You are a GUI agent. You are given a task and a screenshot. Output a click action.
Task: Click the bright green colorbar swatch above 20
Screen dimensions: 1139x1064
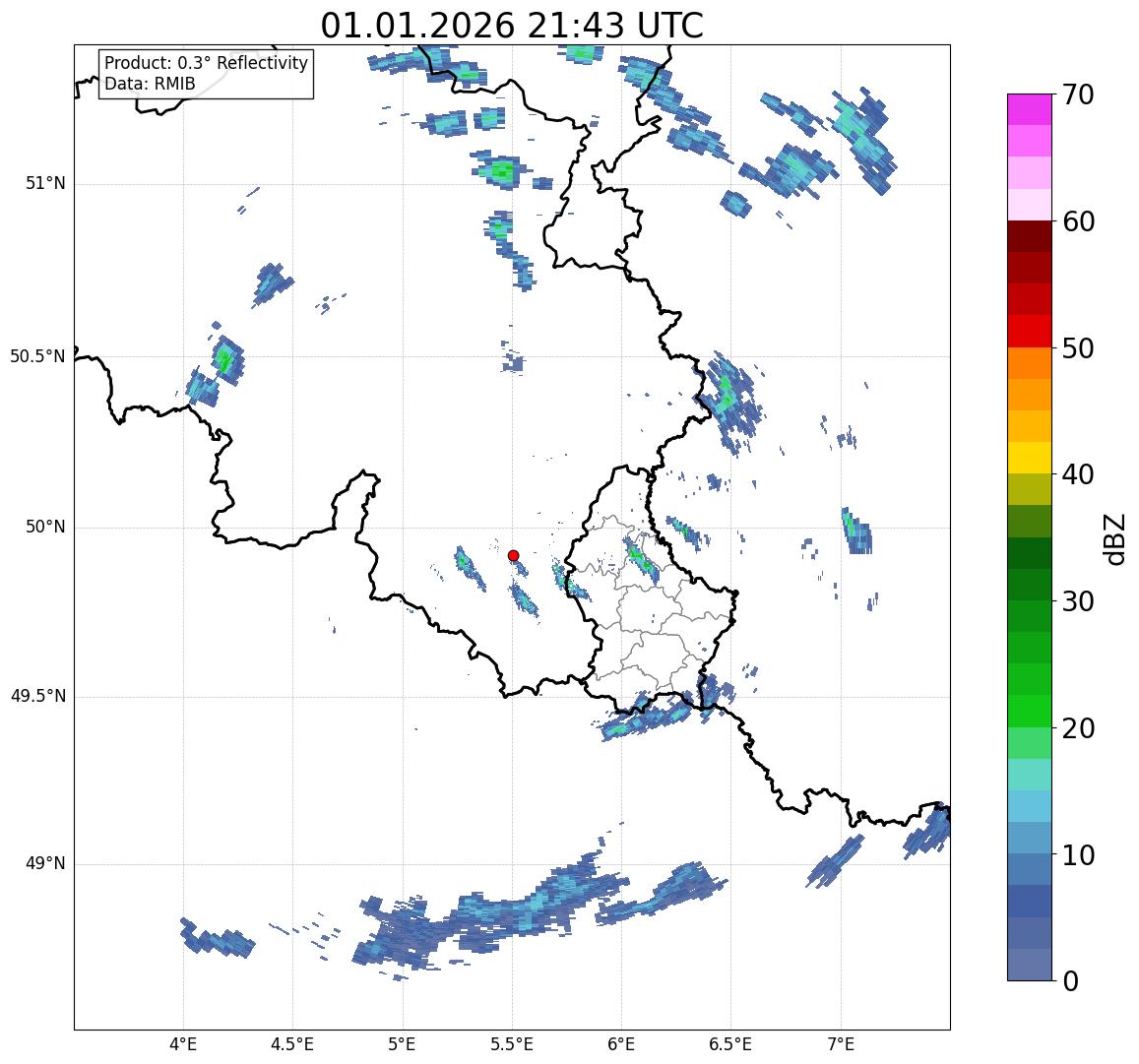[x=1030, y=712]
